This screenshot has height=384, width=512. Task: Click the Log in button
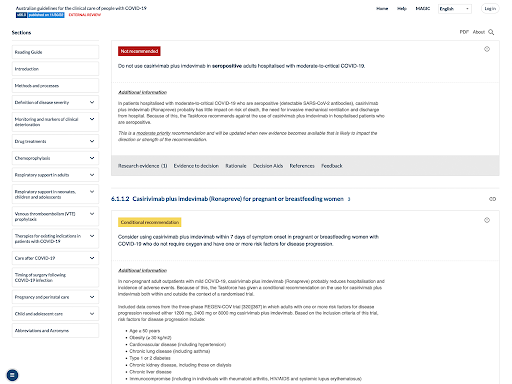(x=490, y=9)
